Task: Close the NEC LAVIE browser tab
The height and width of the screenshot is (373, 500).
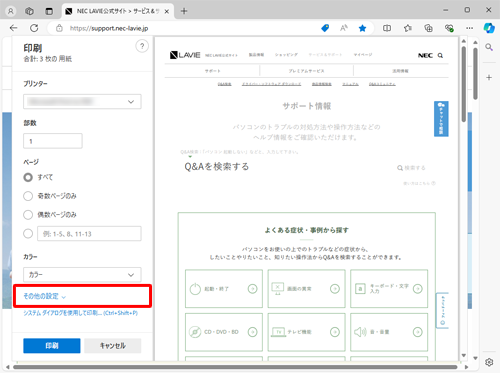Action: 167,11
